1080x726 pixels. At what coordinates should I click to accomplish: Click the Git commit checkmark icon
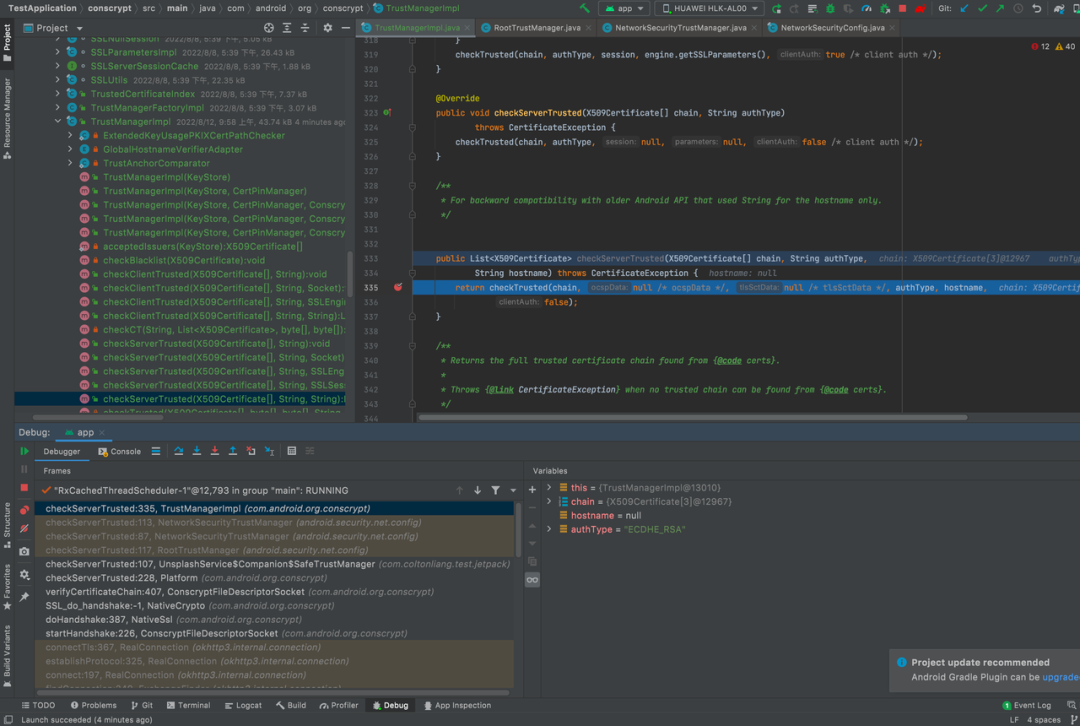[982, 8]
